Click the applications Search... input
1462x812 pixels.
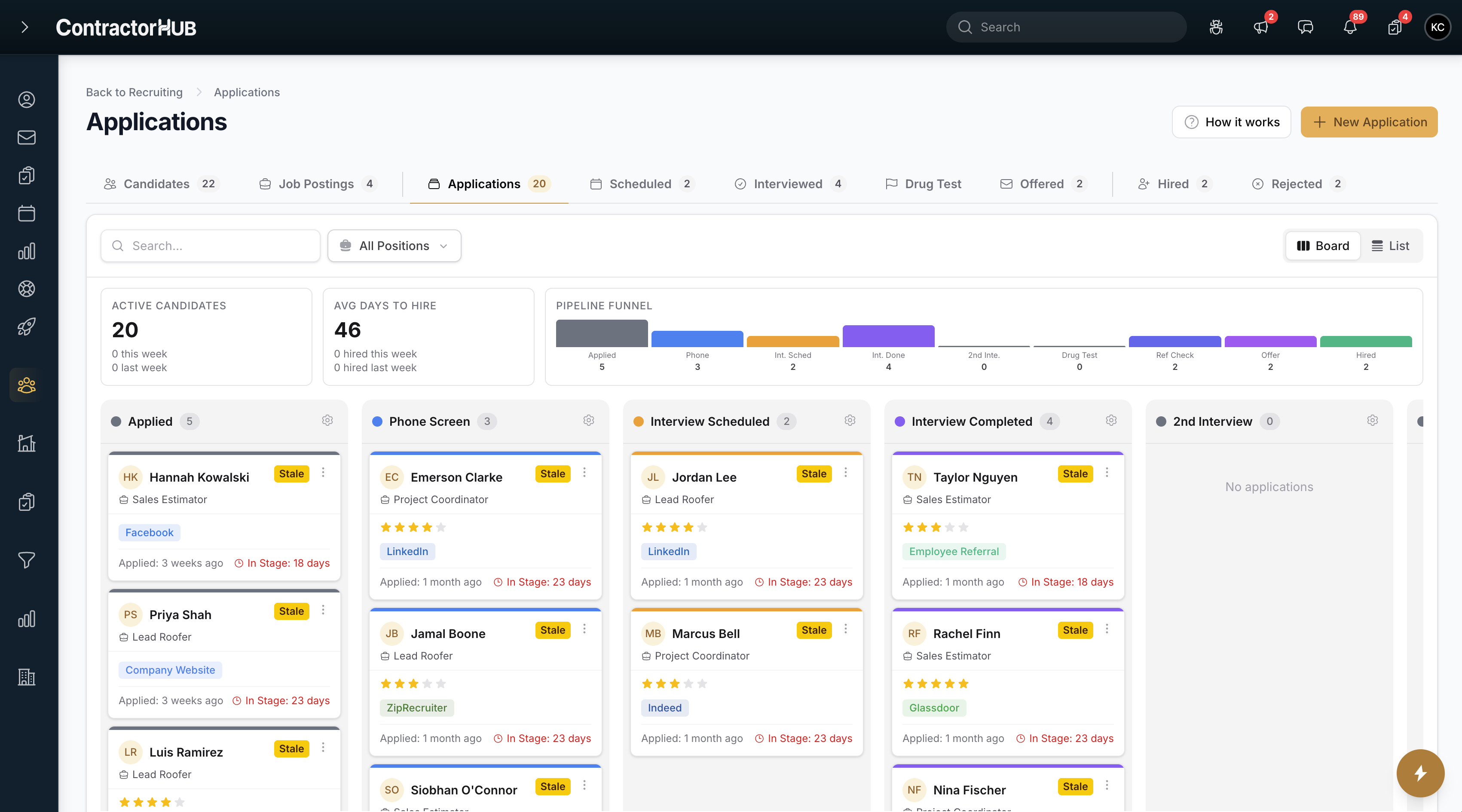pos(211,246)
